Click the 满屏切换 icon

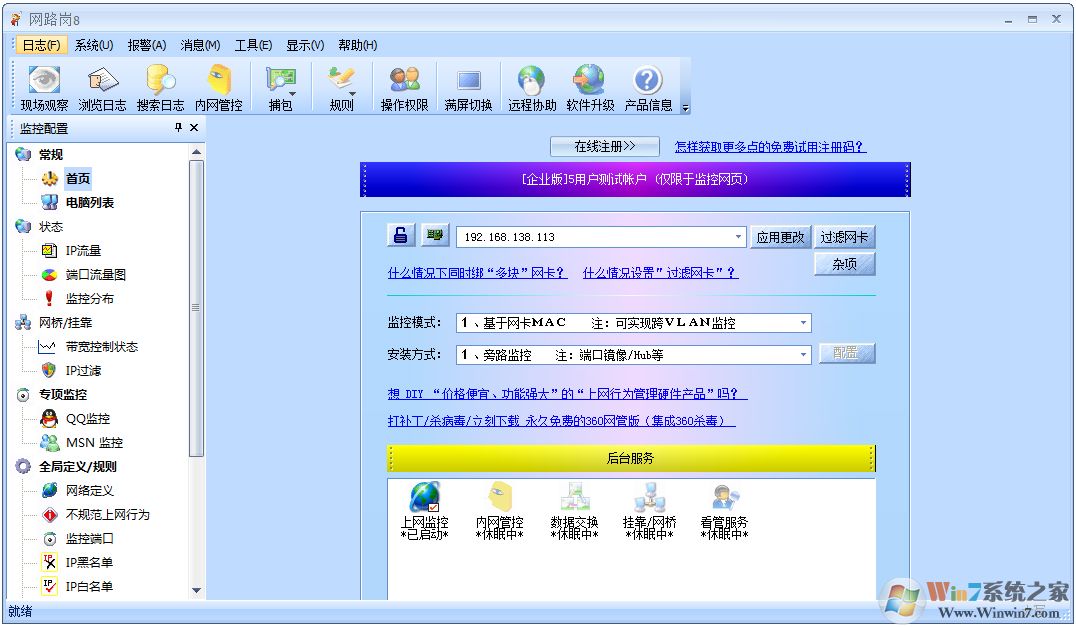[x=466, y=85]
